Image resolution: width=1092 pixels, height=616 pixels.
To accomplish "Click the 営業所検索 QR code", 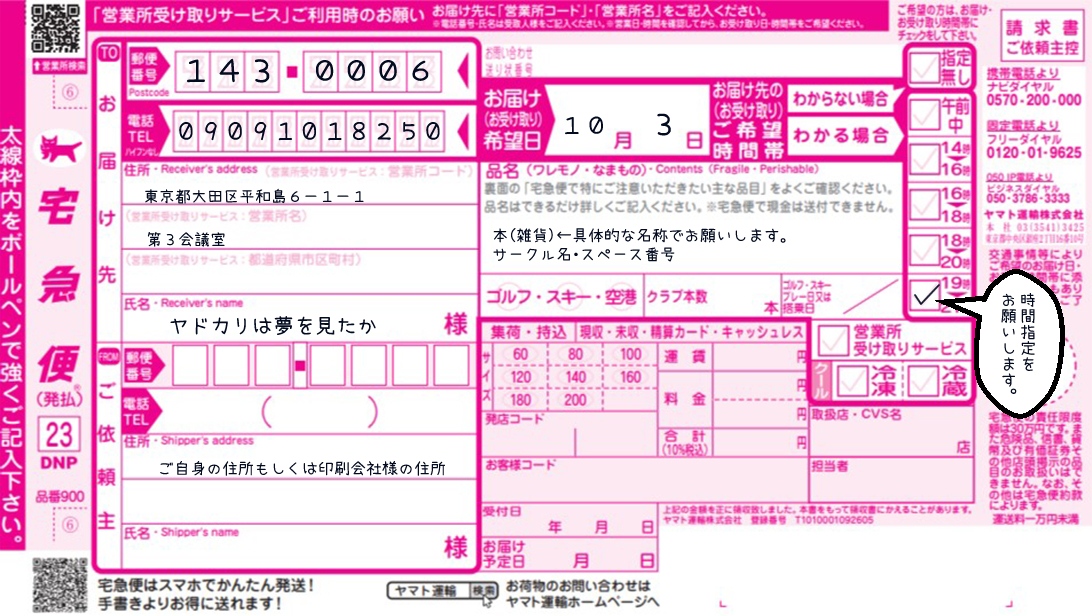I will click(56, 28).
